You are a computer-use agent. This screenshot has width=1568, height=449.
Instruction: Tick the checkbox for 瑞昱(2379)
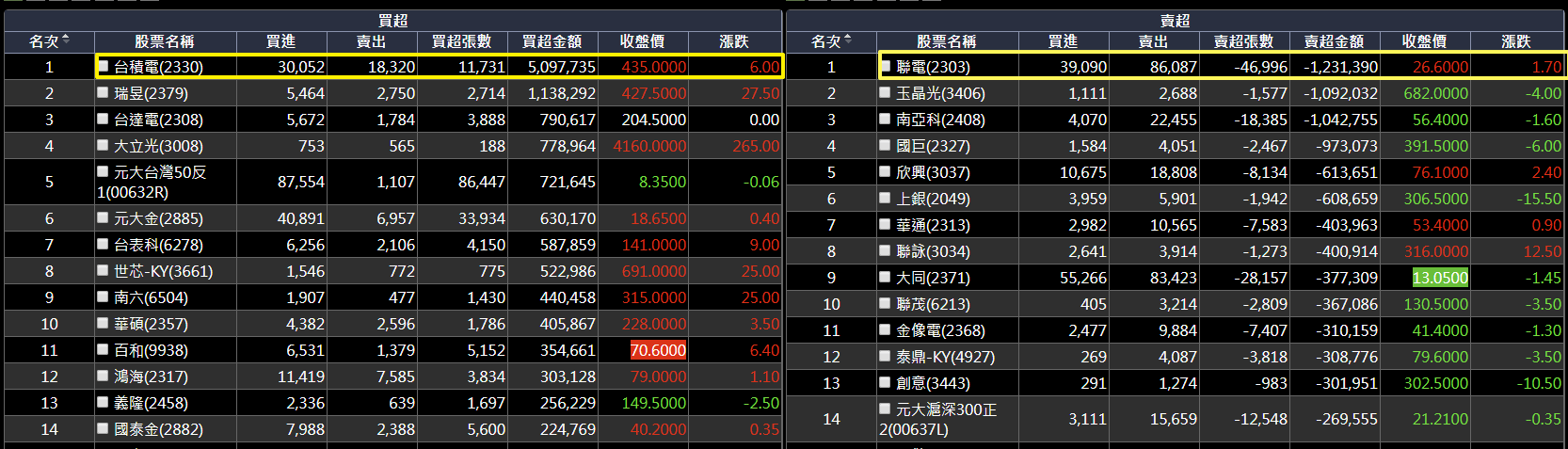click(x=104, y=92)
